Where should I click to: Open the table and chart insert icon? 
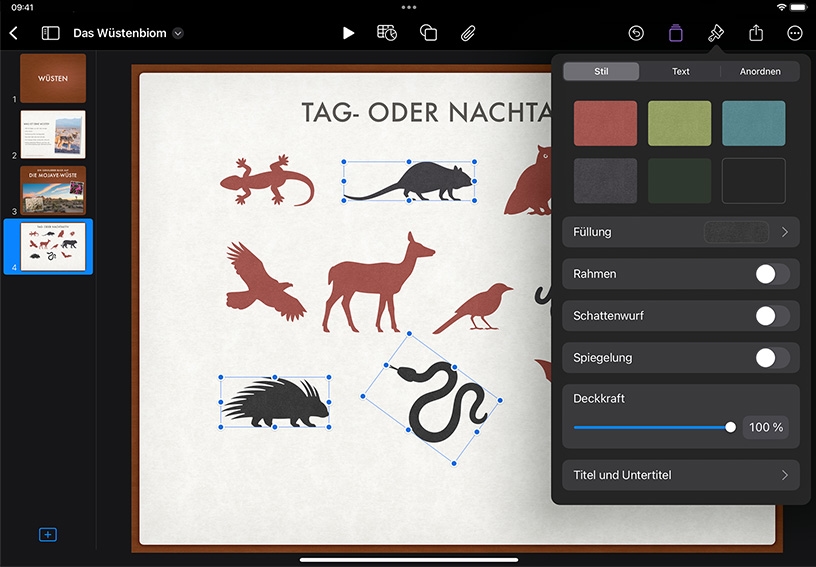[x=387, y=33]
